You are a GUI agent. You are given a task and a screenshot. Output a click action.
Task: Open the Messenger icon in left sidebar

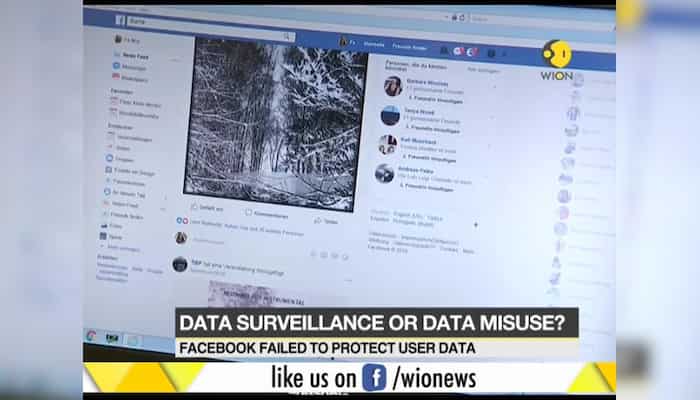click(117, 66)
